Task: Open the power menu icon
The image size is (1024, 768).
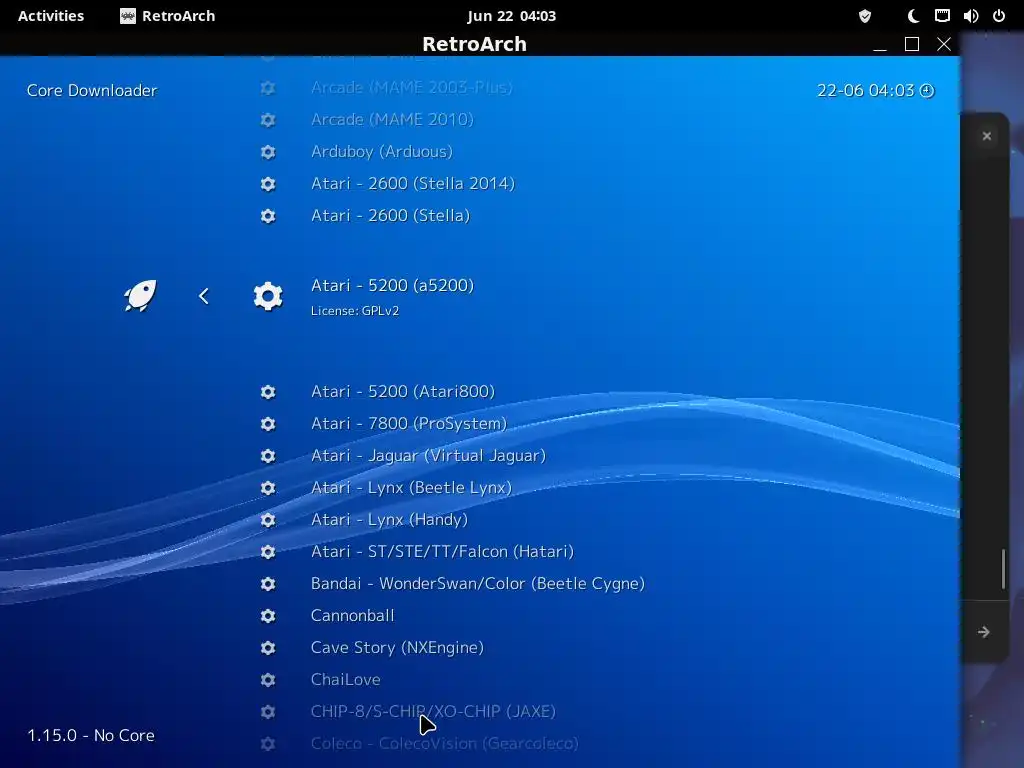Action: coord(999,16)
